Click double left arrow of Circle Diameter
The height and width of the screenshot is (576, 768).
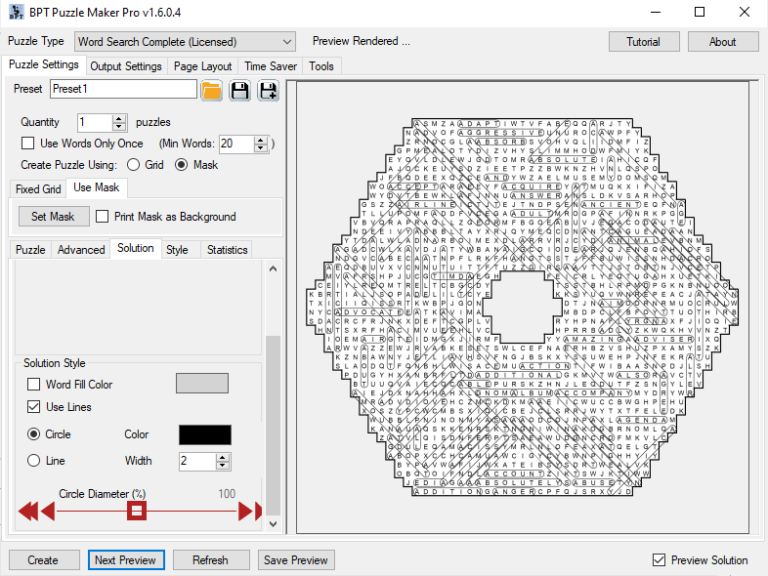[x=28, y=512]
